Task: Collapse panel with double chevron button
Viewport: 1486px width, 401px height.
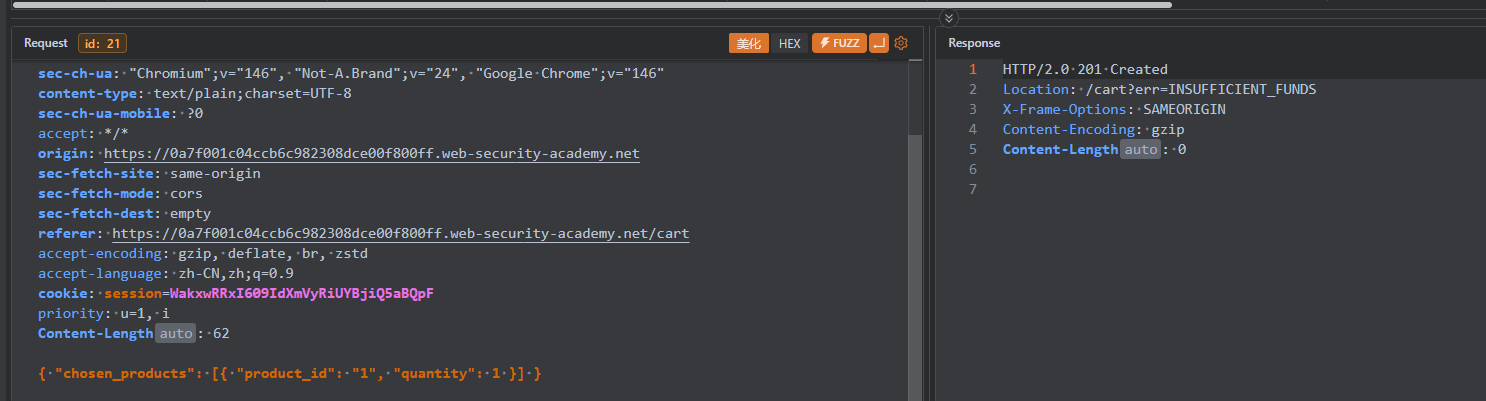Action: point(949,18)
